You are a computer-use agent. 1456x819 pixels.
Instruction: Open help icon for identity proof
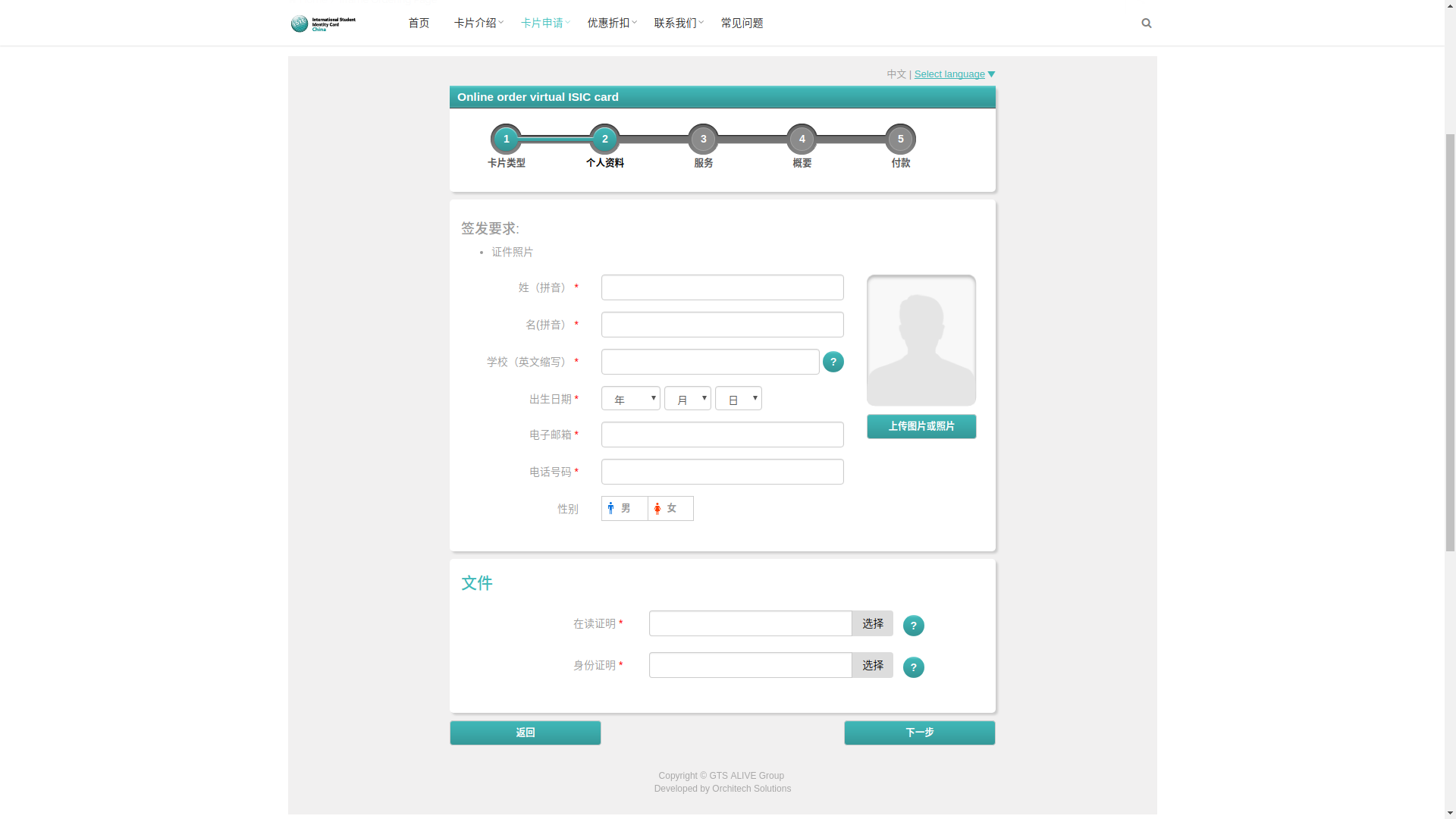pyautogui.click(x=913, y=667)
